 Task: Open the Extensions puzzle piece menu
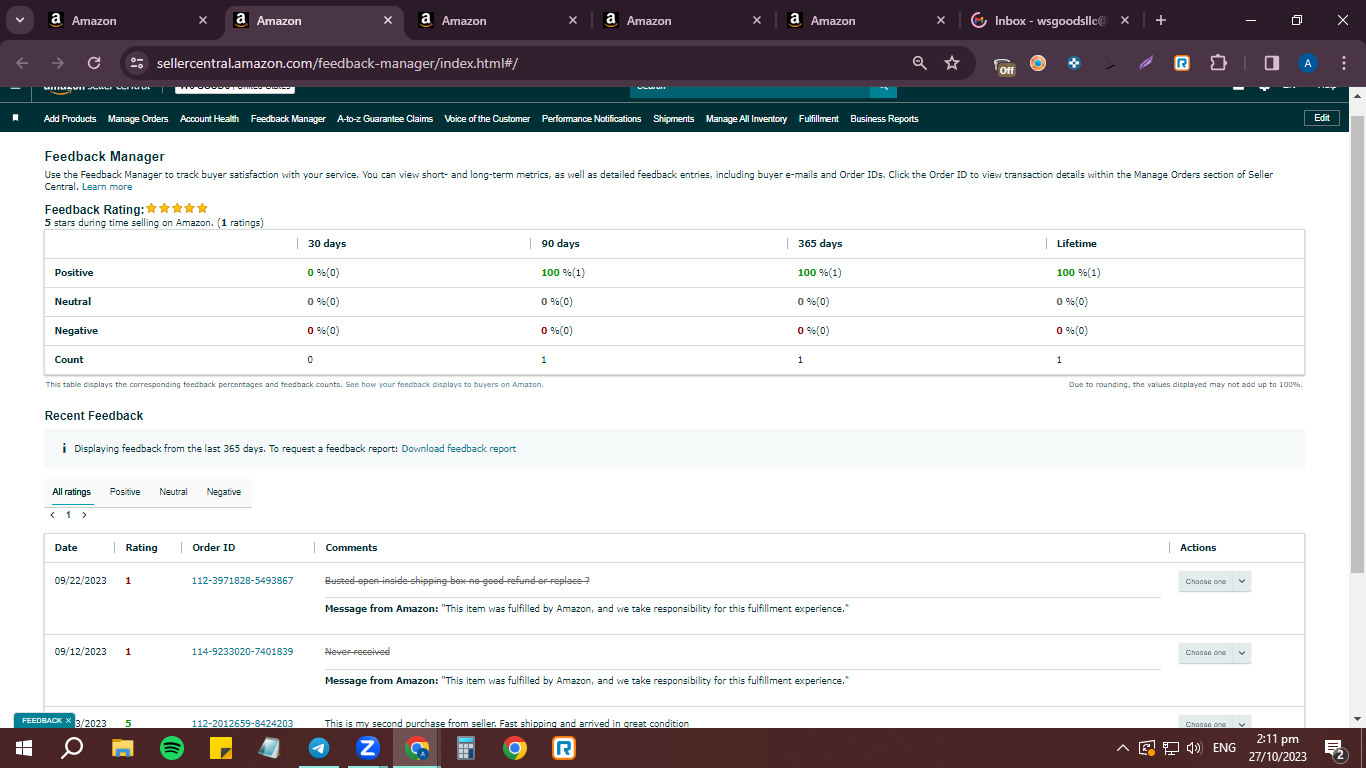(x=1218, y=63)
